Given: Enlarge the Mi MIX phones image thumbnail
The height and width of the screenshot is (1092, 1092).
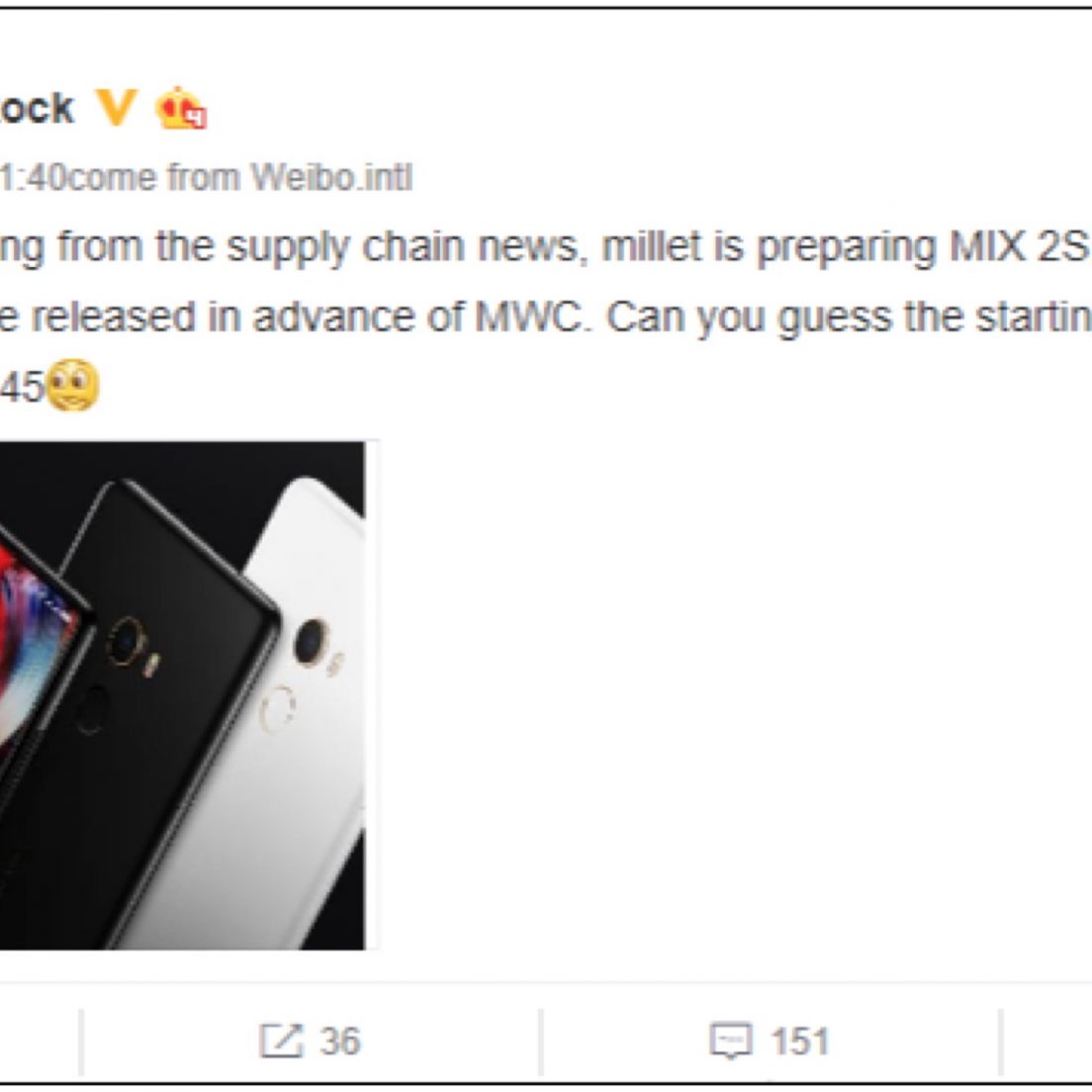Looking at the screenshot, I should (182, 695).
